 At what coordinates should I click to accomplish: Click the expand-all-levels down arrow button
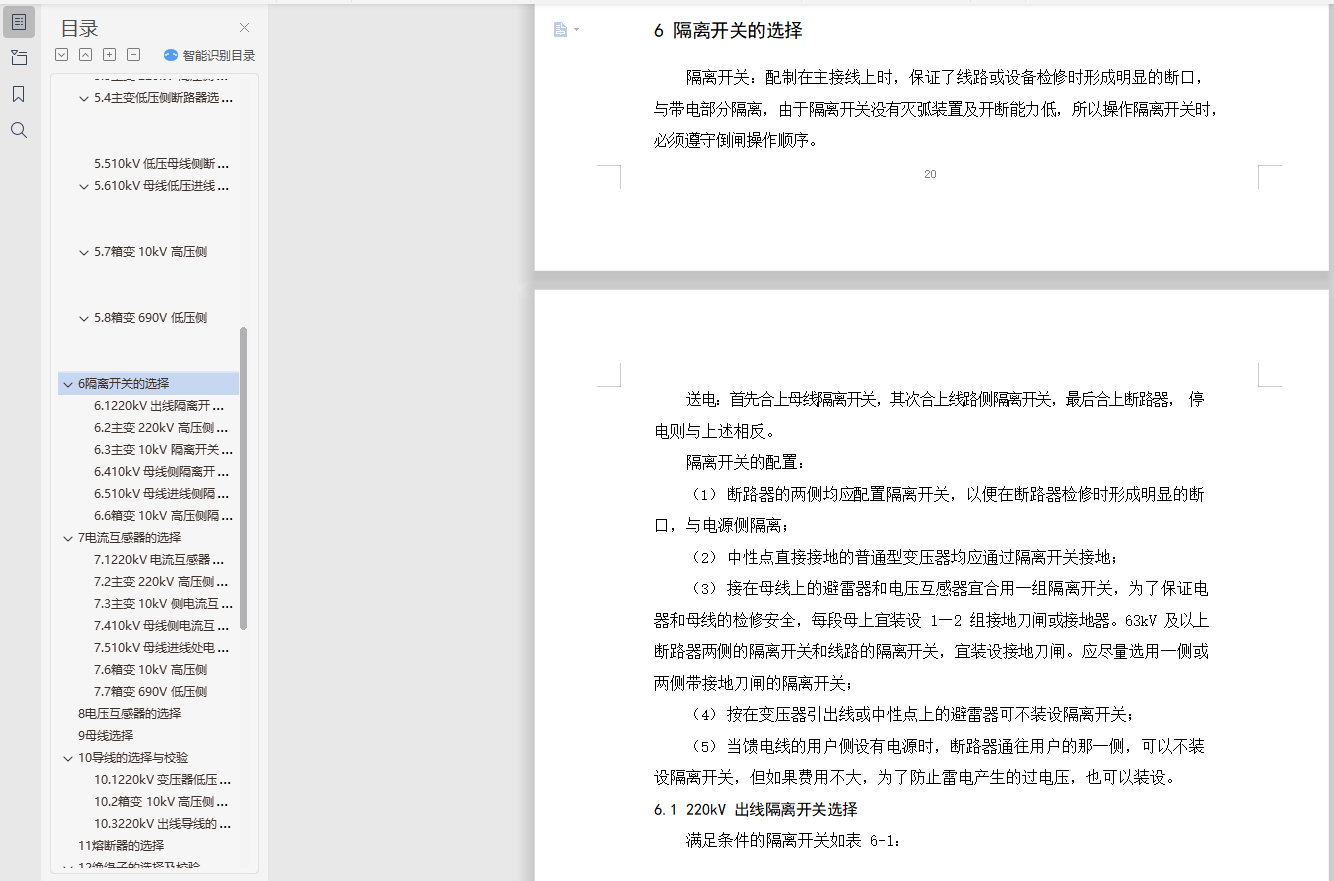click(62, 55)
